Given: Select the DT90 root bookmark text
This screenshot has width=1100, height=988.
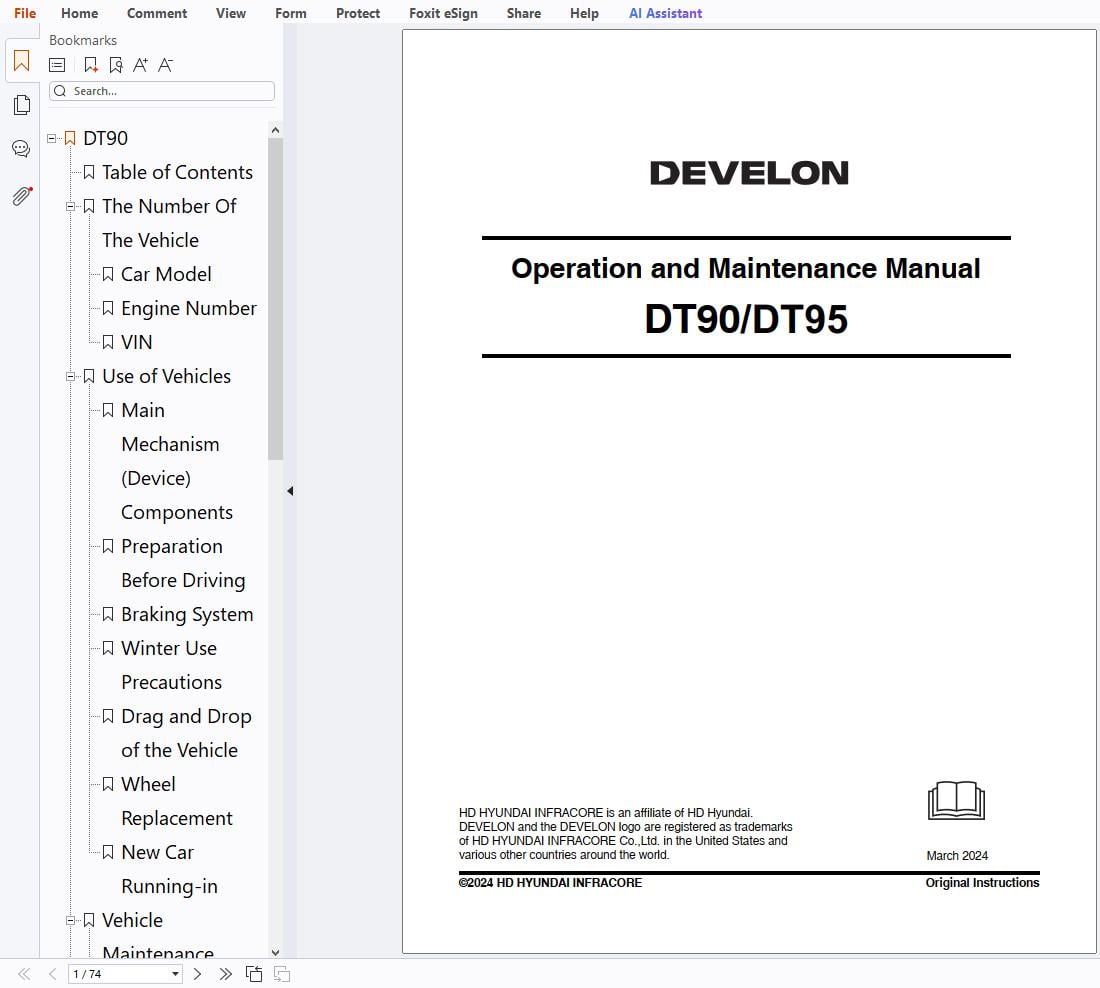Looking at the screenshot, I should (x=105, y=138).
